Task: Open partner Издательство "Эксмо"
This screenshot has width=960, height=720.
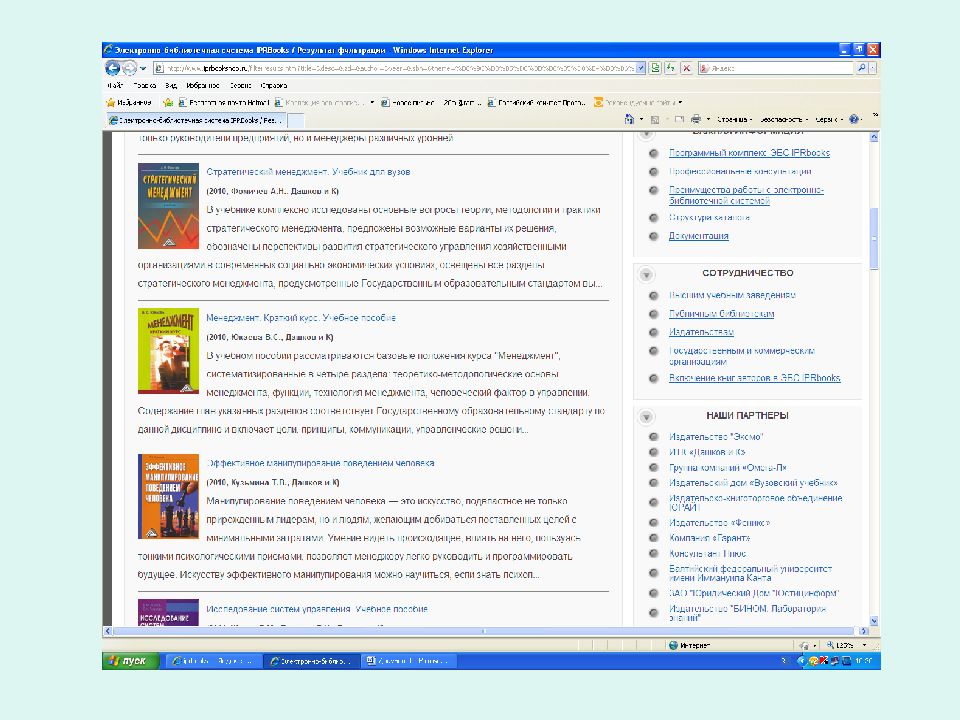Action: pyautogui.click(x=716, y=437)
